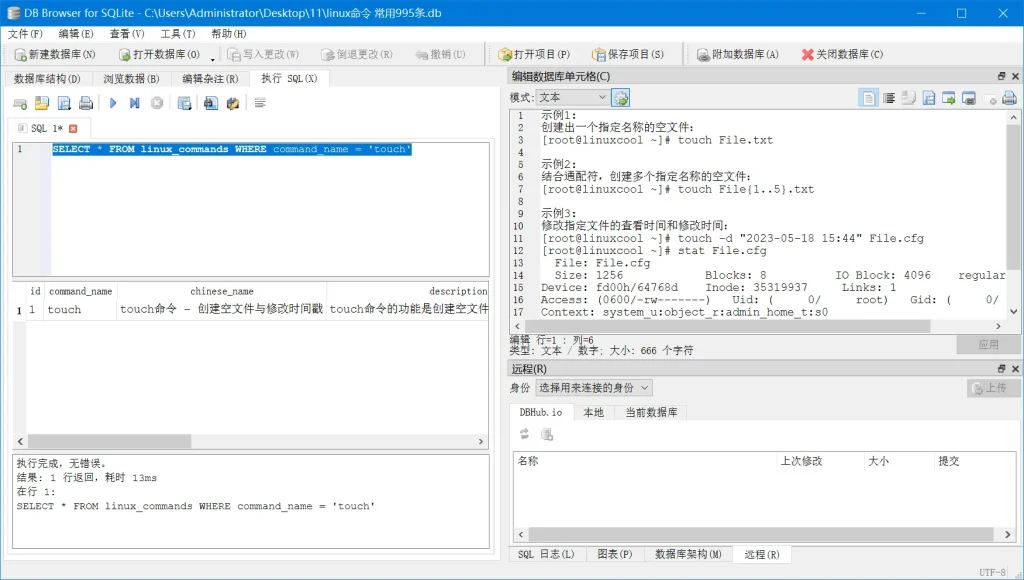This screenshot has width=1024, height=580.
Task: Click the description column header
Action: [x=408, y=291]
